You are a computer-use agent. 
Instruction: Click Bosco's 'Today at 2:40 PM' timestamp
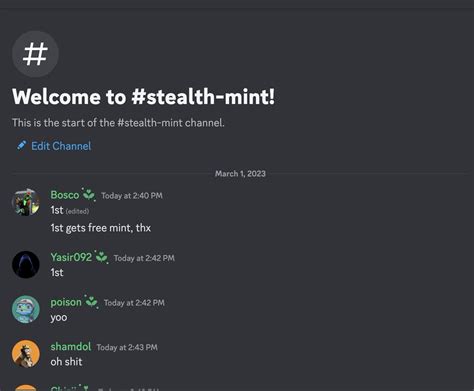pyautogui.click(x=132, y=196)
